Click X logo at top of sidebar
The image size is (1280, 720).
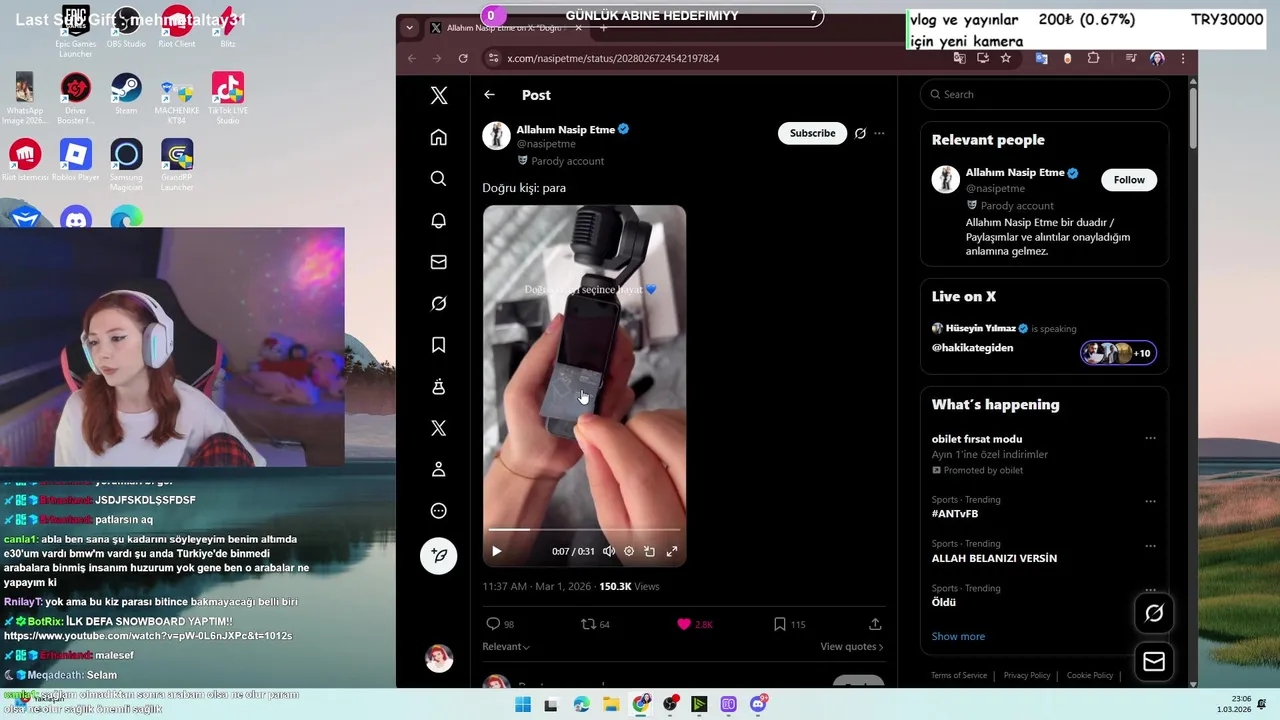tap(438, 95)
